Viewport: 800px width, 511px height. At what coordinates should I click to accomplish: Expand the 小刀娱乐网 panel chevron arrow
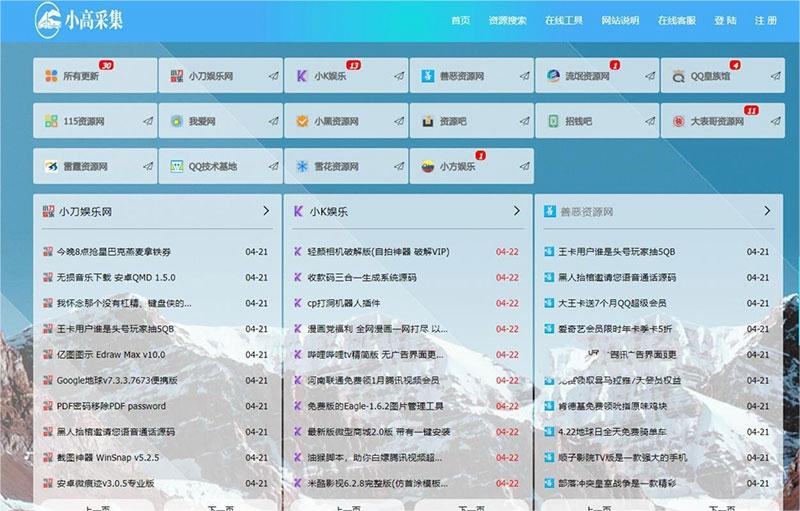click(266, 211)
